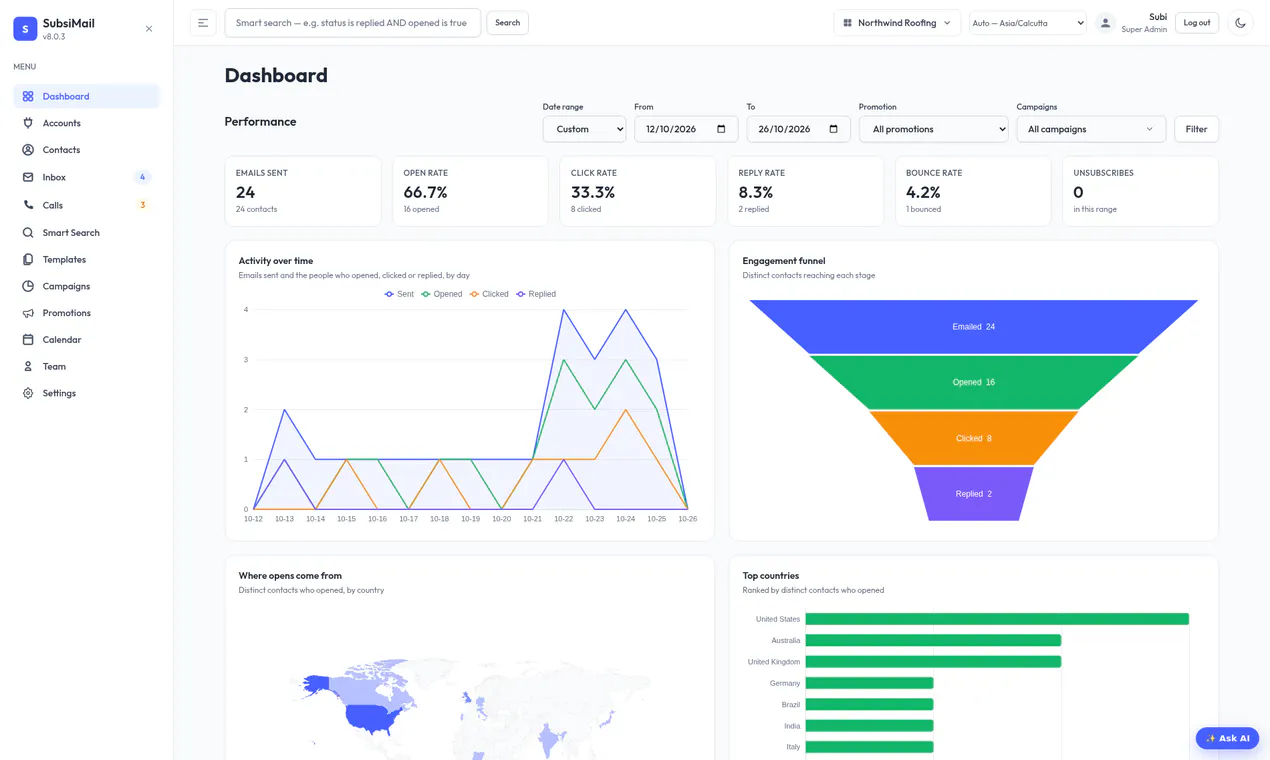Collapse sidebar using the hamburger menu icon

[x=203, y=23]
